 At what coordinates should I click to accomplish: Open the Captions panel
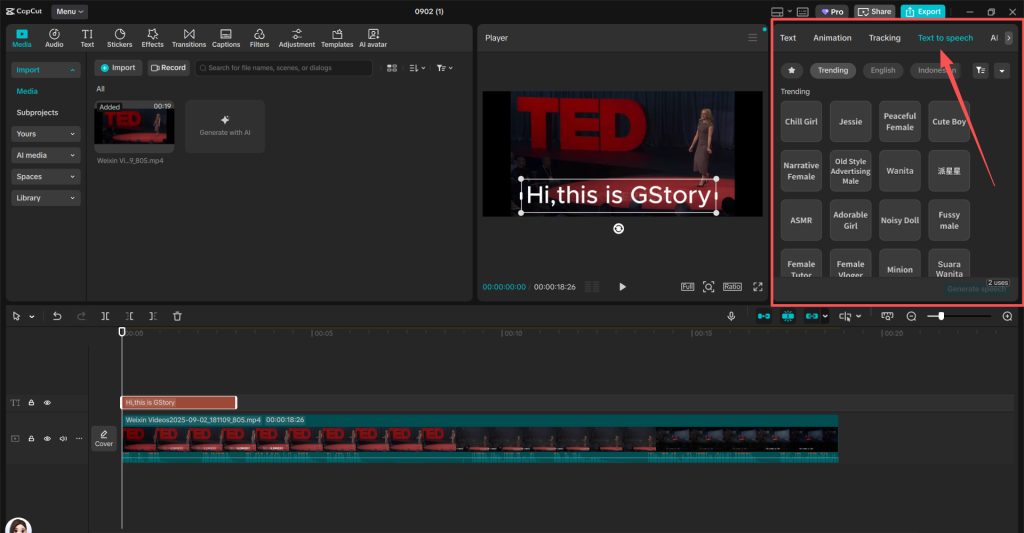coord(226,38)
